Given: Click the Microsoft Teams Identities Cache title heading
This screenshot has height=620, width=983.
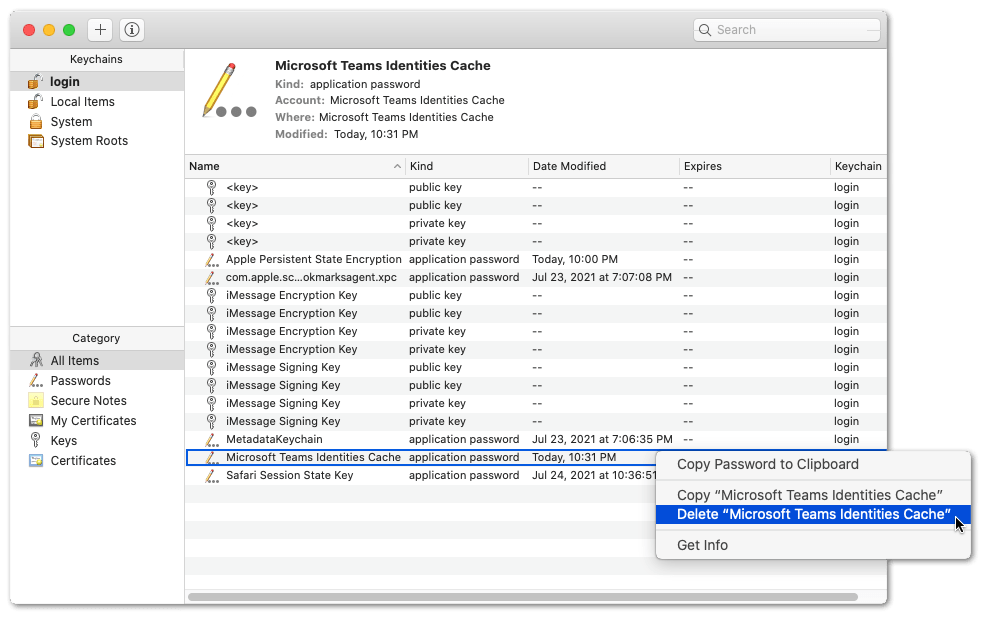Looking at the screenshot, I should [382, 66].
